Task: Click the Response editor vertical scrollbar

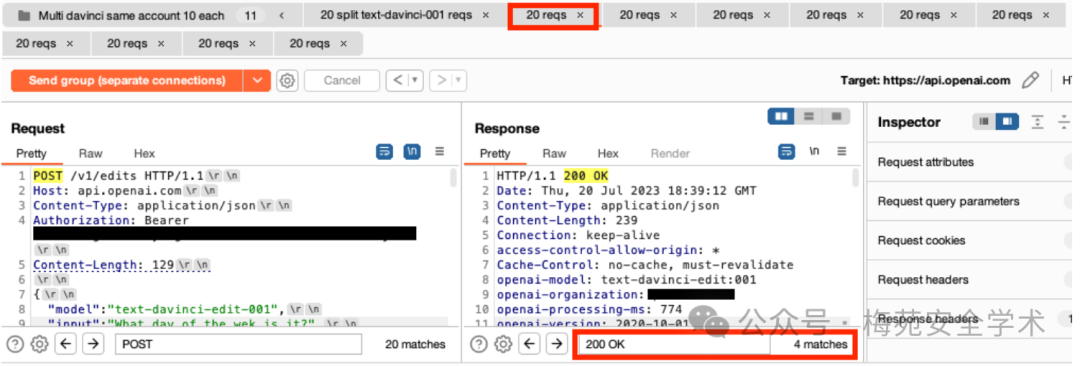Action: 855,179
